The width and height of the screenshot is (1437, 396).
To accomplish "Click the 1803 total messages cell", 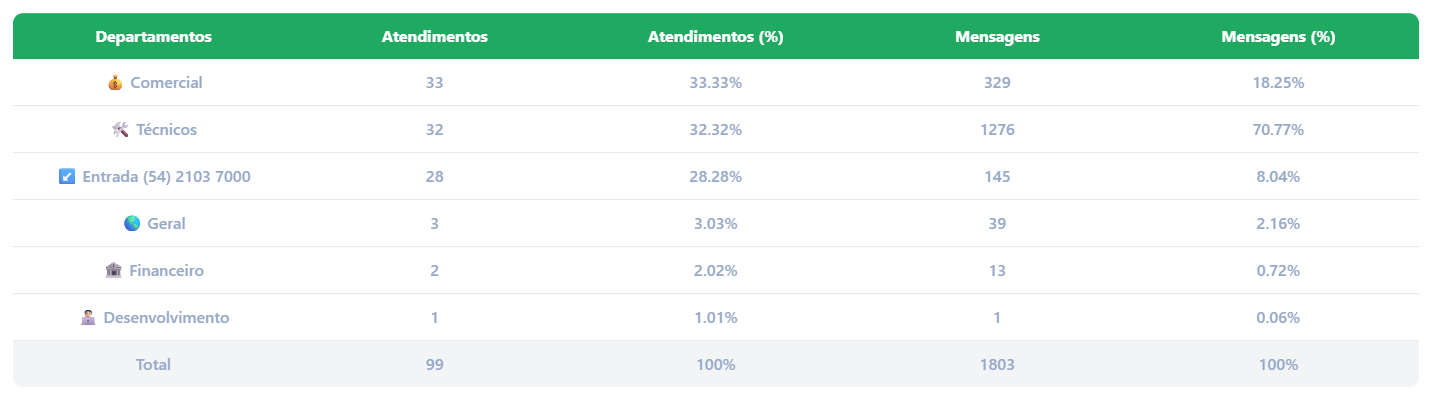I will (x=997, y=365).
